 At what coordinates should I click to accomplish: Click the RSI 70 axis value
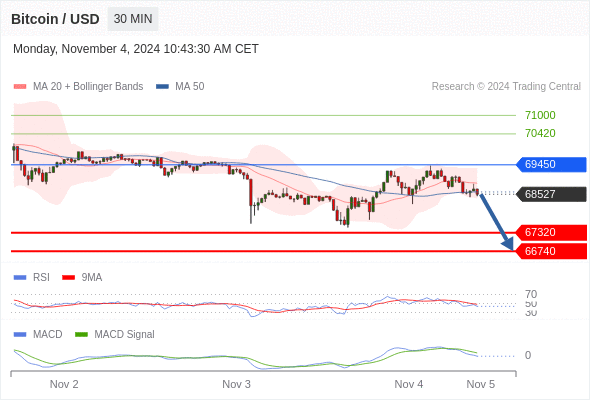531,294
